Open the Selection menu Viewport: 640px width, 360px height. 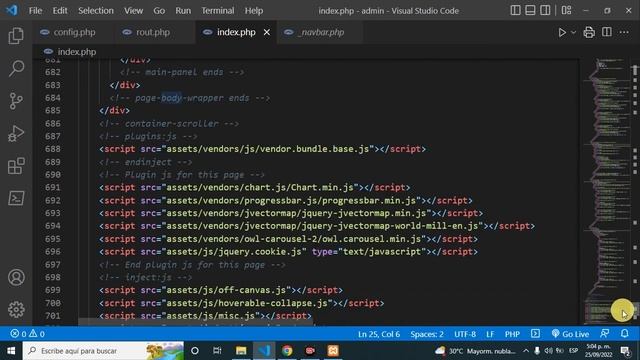(96, 11)
